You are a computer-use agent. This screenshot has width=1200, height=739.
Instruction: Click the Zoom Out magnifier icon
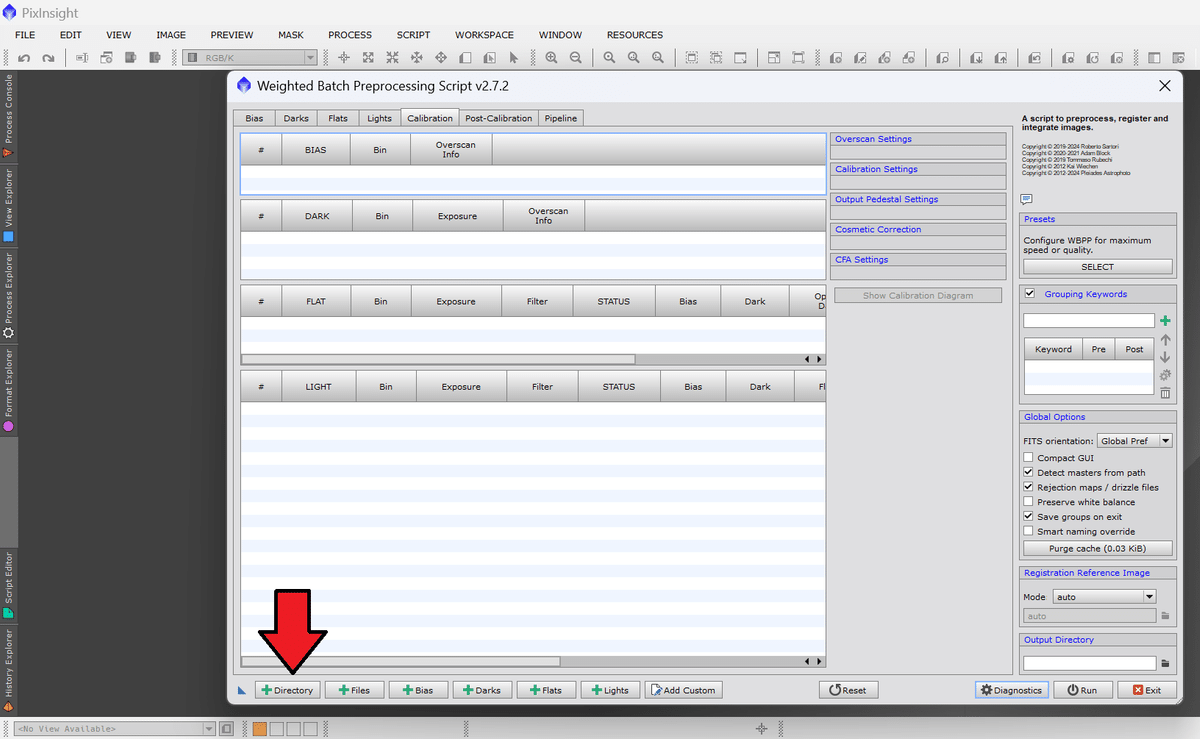tap(576, 58)
